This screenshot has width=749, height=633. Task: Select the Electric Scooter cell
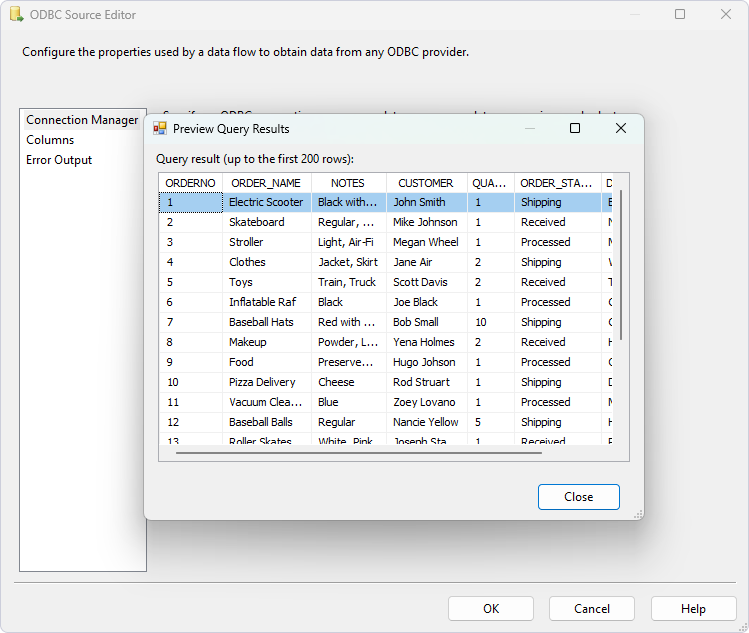pyautogui.click(x=266, y=202)
